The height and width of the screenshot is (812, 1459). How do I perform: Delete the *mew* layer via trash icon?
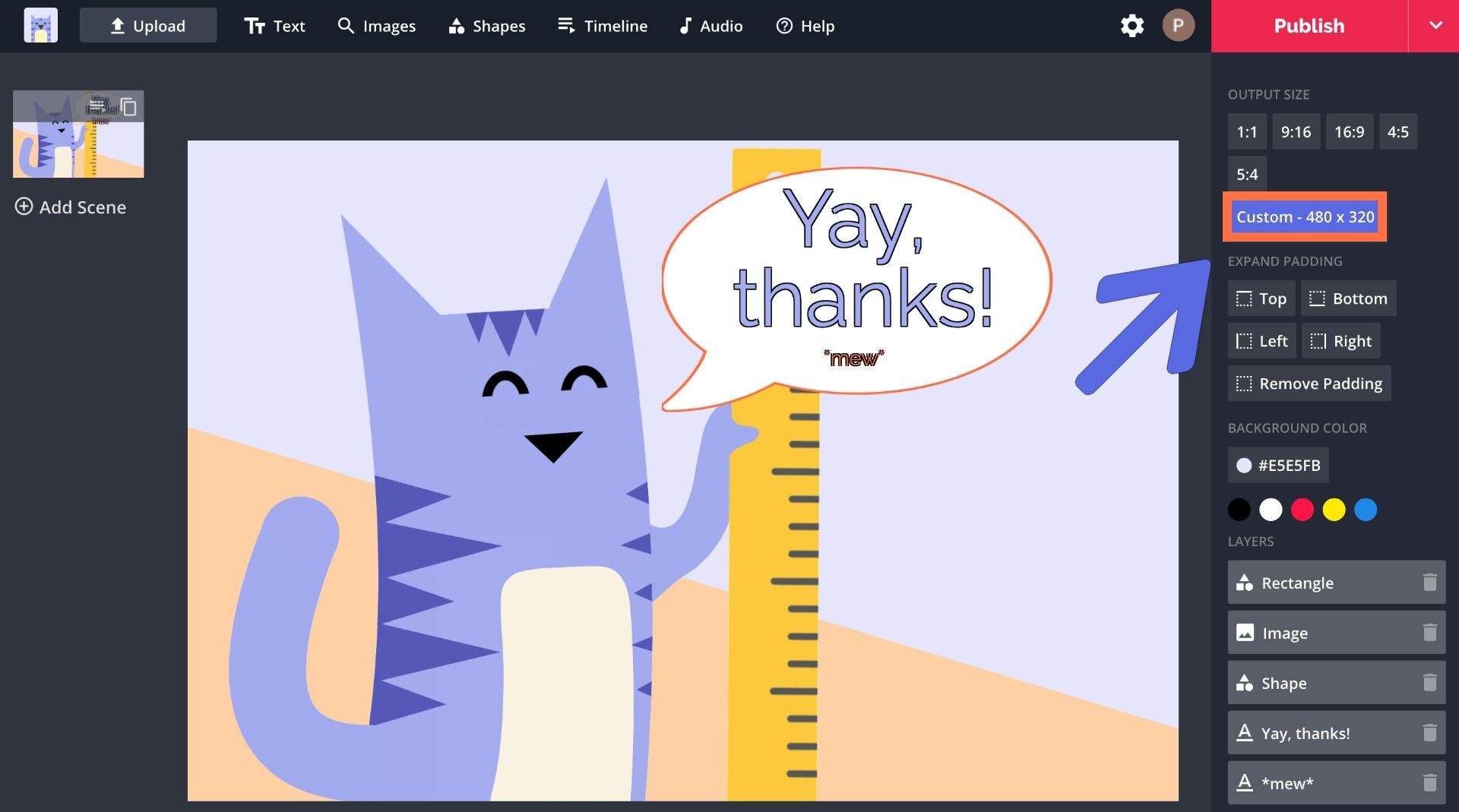1429,783
